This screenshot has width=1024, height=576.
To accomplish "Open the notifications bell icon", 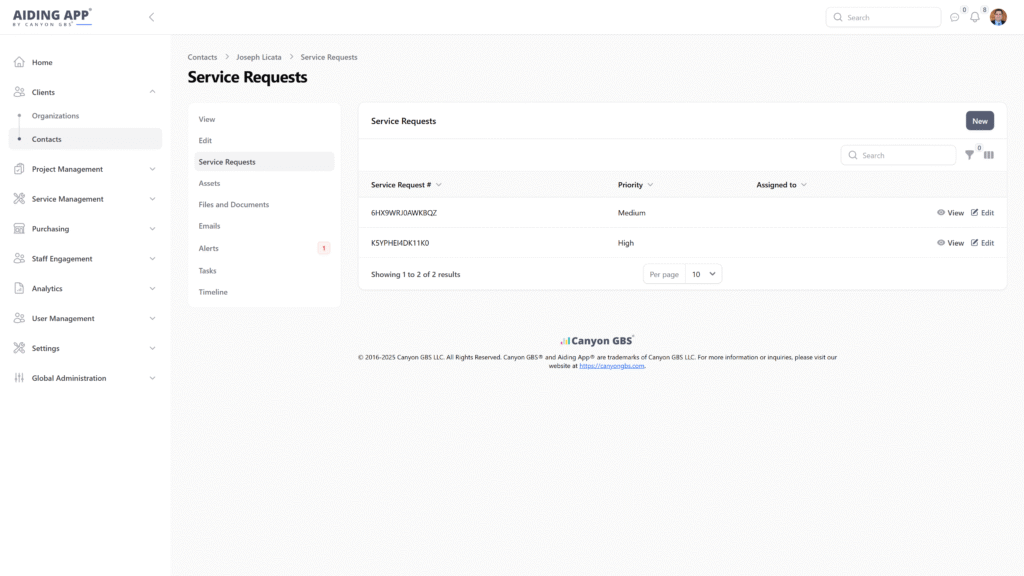I will pos(975,17).
